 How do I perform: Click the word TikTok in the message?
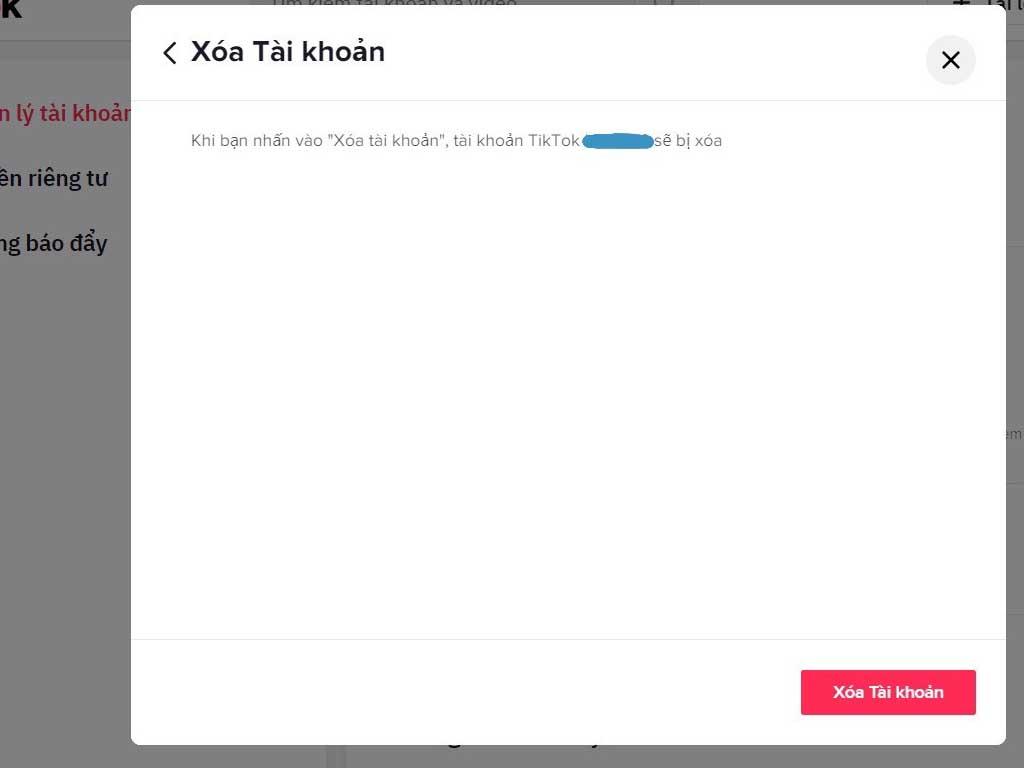(554, 141)
